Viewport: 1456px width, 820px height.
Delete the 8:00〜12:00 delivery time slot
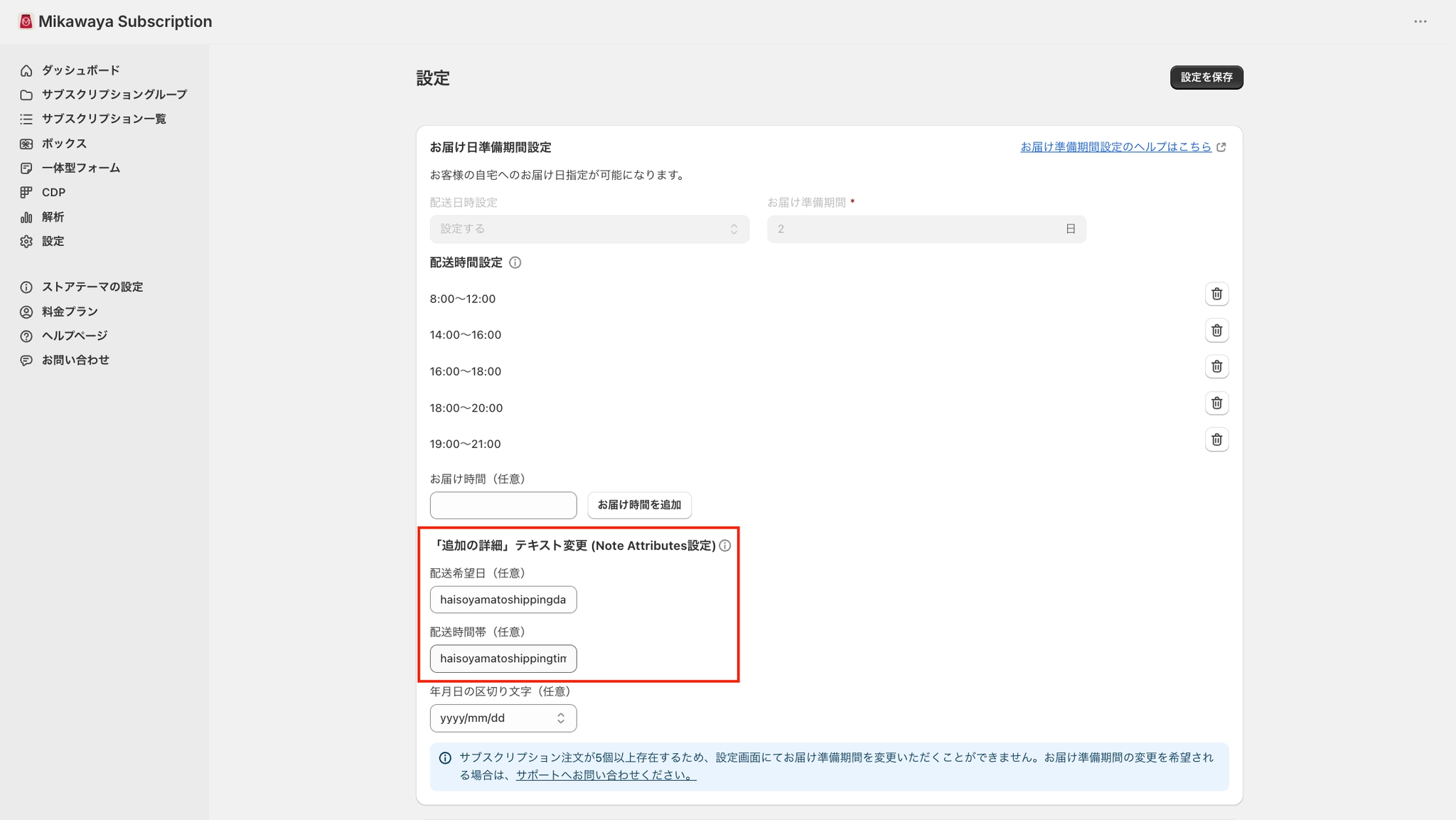[x=1216, y=294]
